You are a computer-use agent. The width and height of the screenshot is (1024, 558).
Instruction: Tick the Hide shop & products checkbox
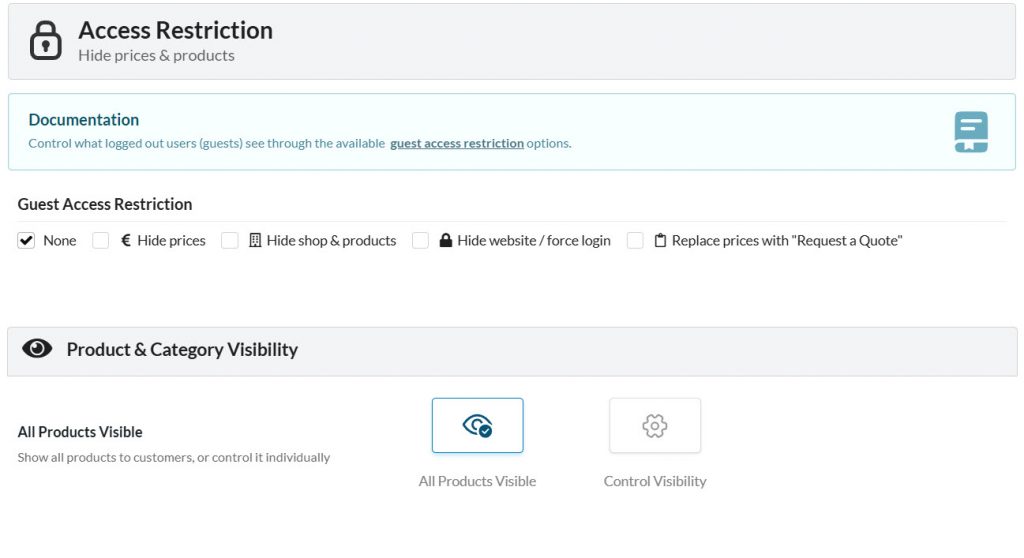point(230,241)
